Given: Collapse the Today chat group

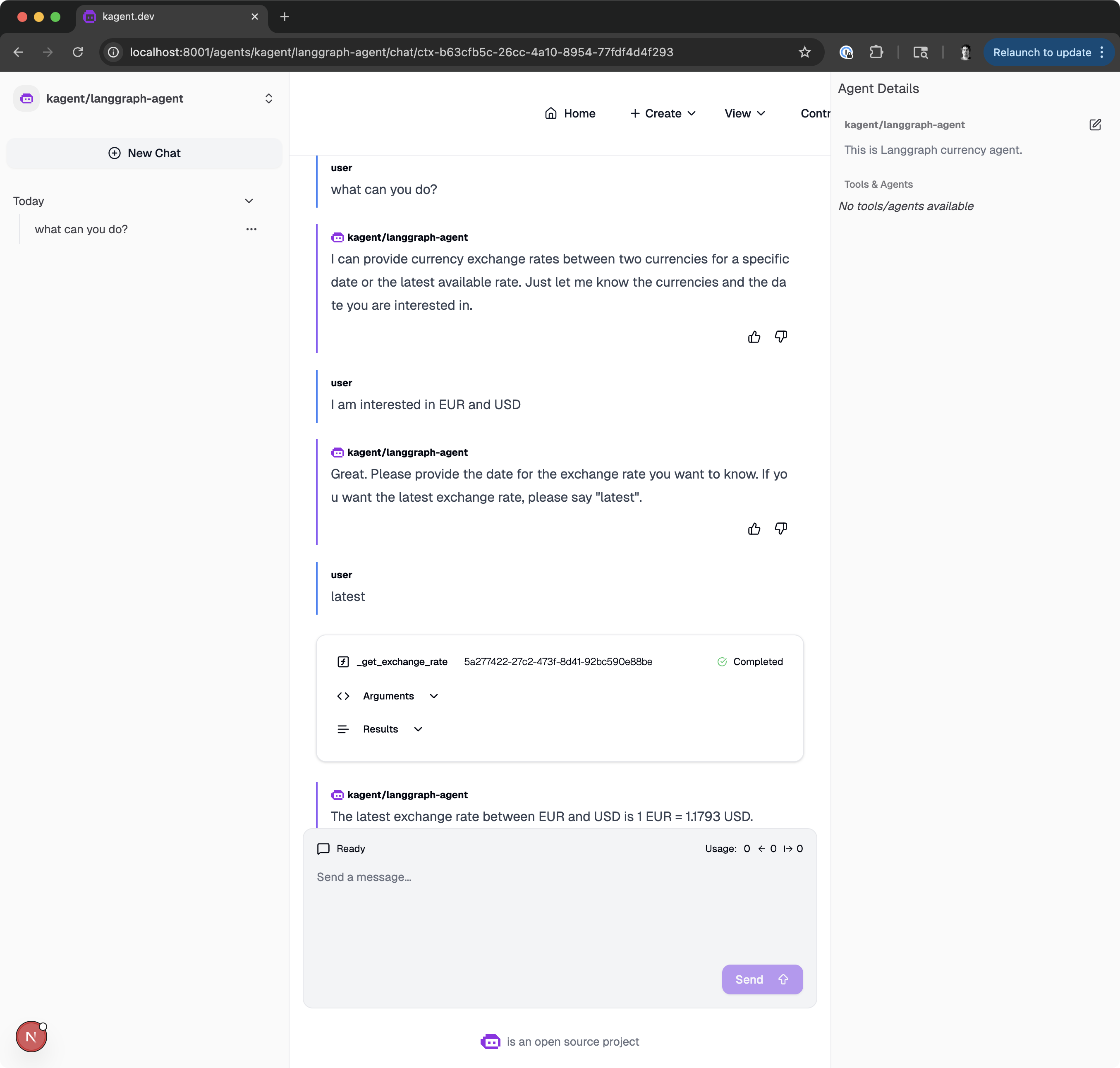Looking at the screenshot, I should tap(249, 201).
